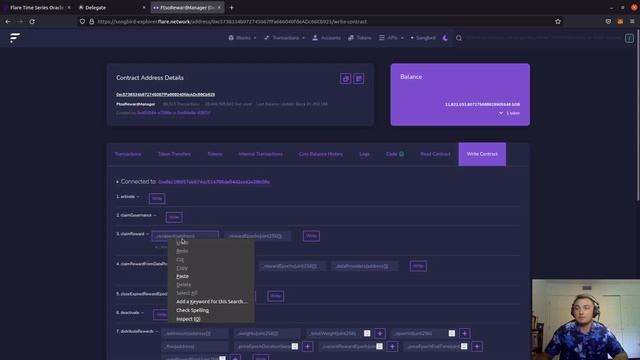This screenshot has width=640, height=360.
Task: Switch to the Token Transfers tab
Action: [x=174, y=154]
